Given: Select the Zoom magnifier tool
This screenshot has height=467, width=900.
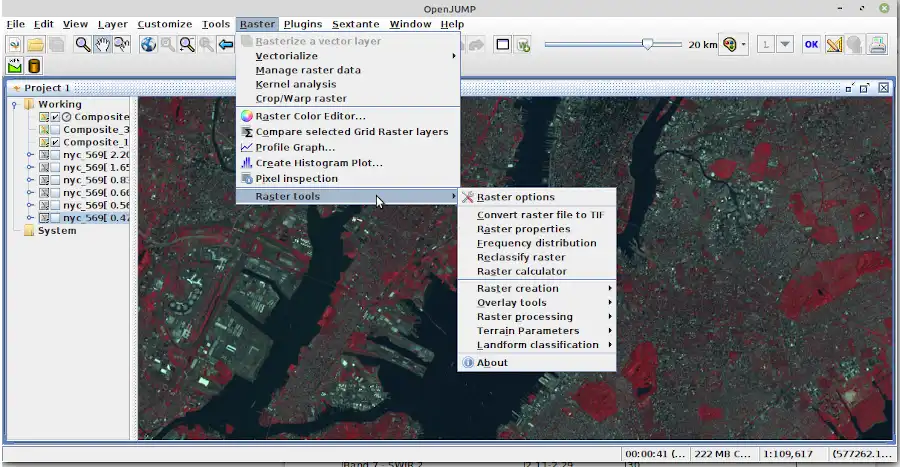Looking at the screenshot, I should pos(83,45).
